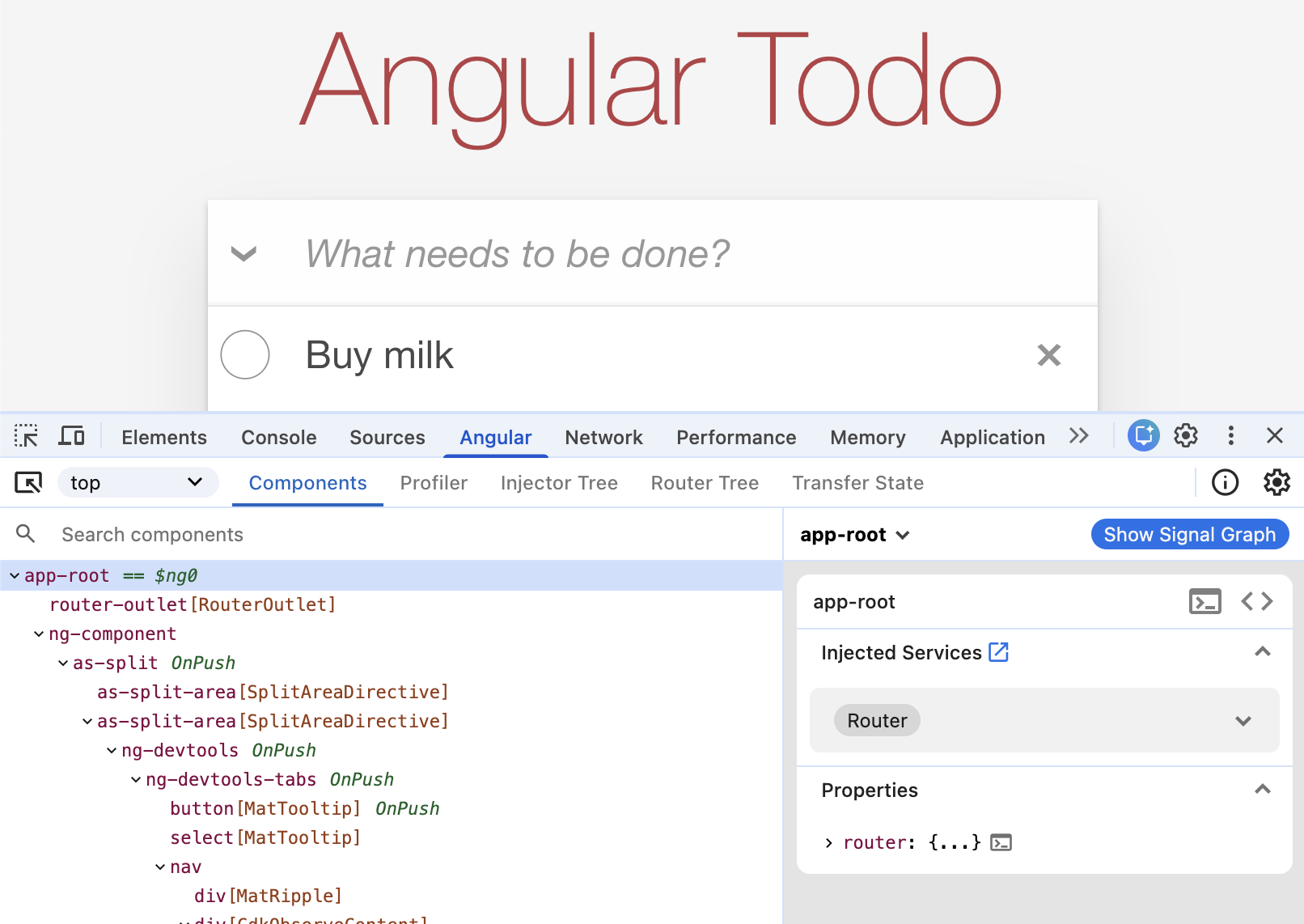
Task: Toggle the device toolbar
Action: pyautogui.click(x=71, y=435)
